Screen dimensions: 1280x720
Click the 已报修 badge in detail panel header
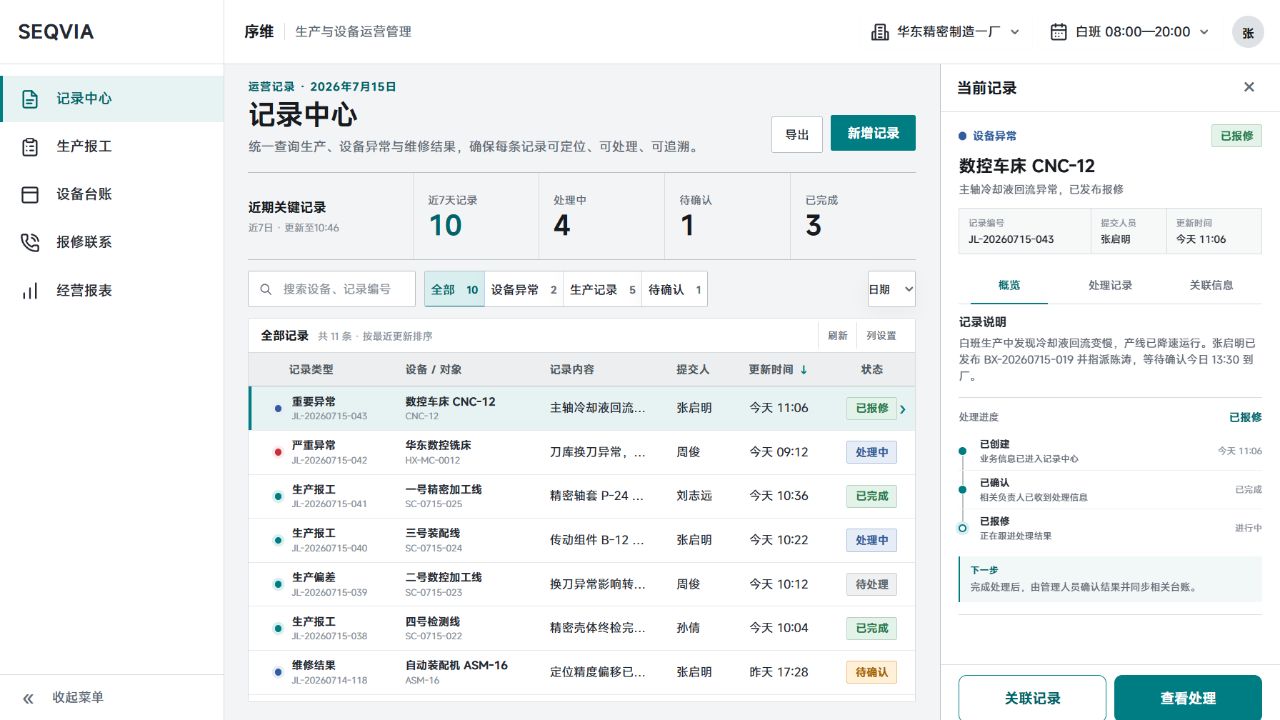click(1236, 136)
